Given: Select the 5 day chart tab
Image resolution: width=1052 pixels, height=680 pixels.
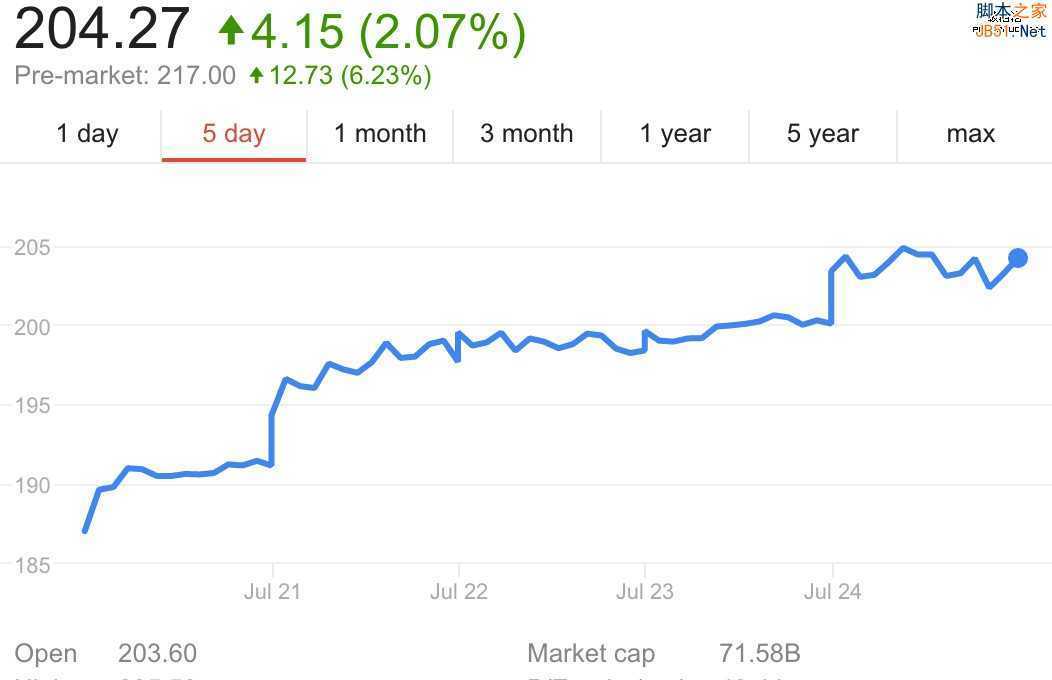Looking at the screenshot, I should (x=234, y=134).
